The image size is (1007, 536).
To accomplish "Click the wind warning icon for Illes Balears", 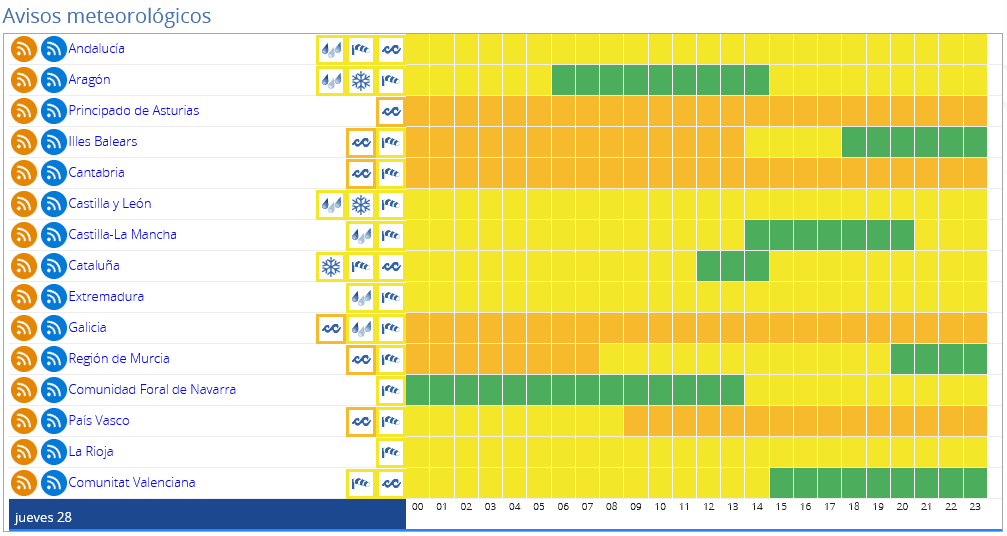I will [x=391, y=142].
